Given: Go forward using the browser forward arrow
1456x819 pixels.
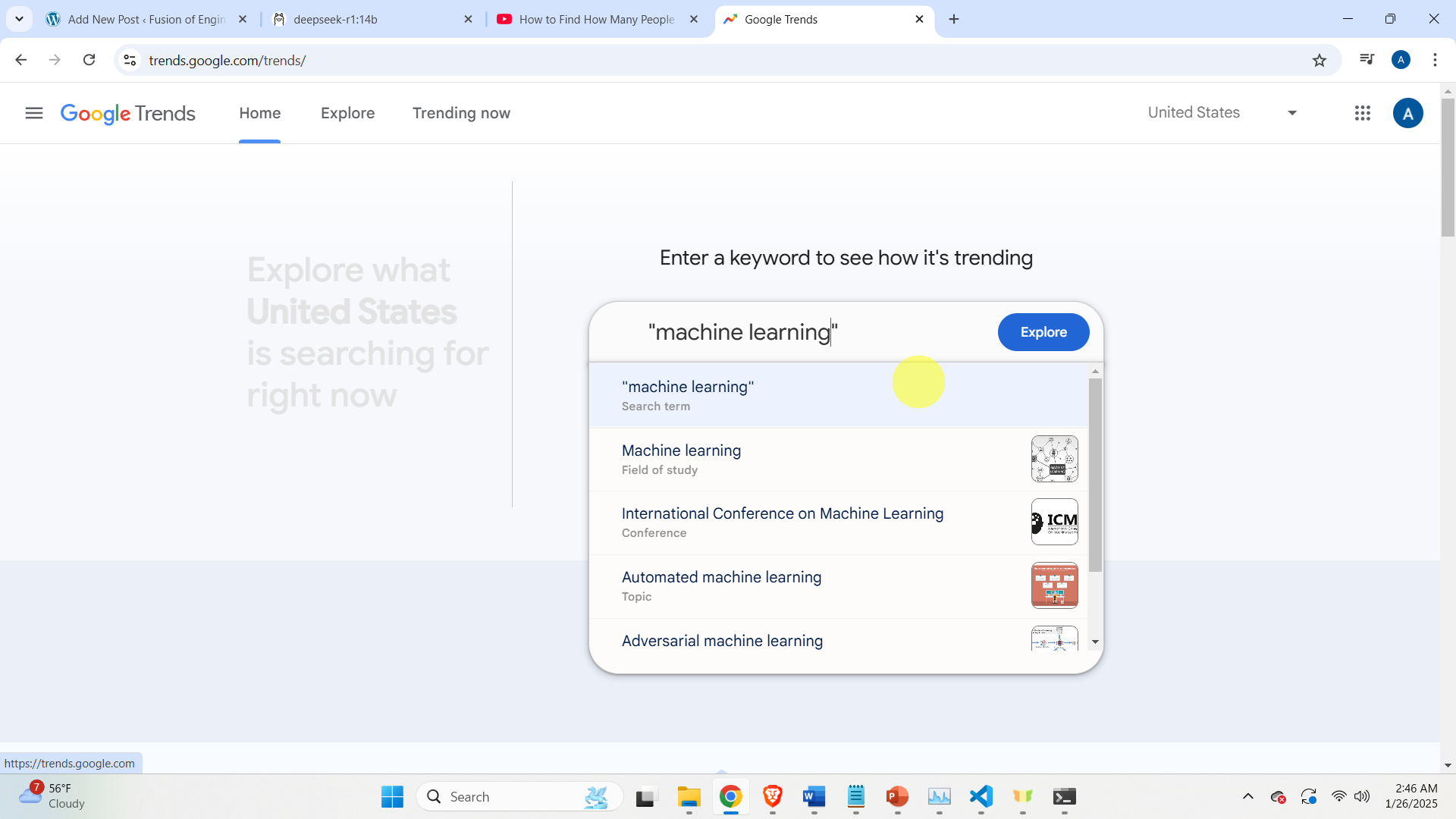Looking at the screenshot, I should point(55,60).
